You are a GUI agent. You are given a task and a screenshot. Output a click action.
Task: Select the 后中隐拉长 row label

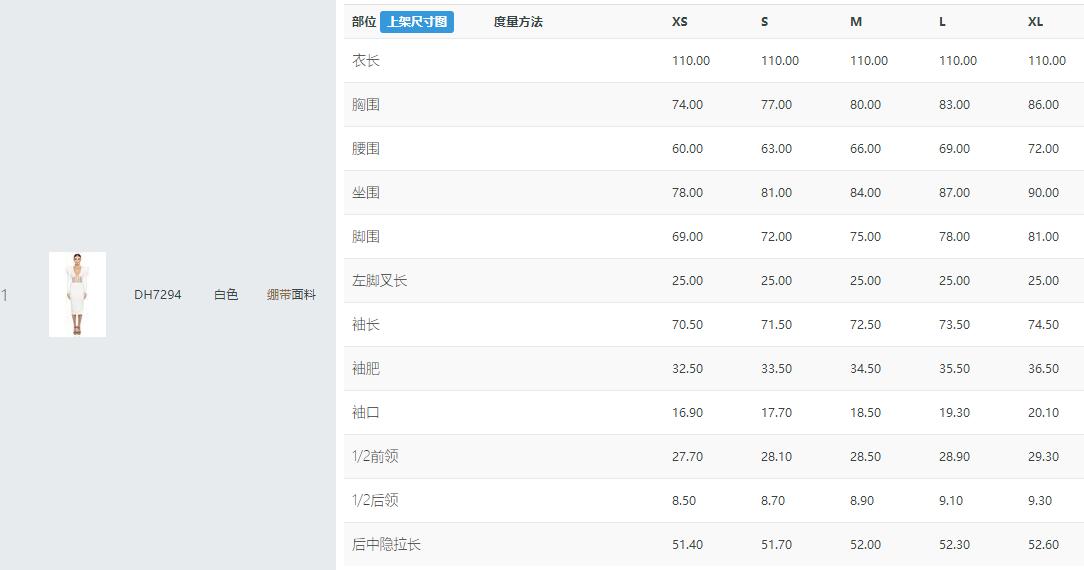coord(386,544)
